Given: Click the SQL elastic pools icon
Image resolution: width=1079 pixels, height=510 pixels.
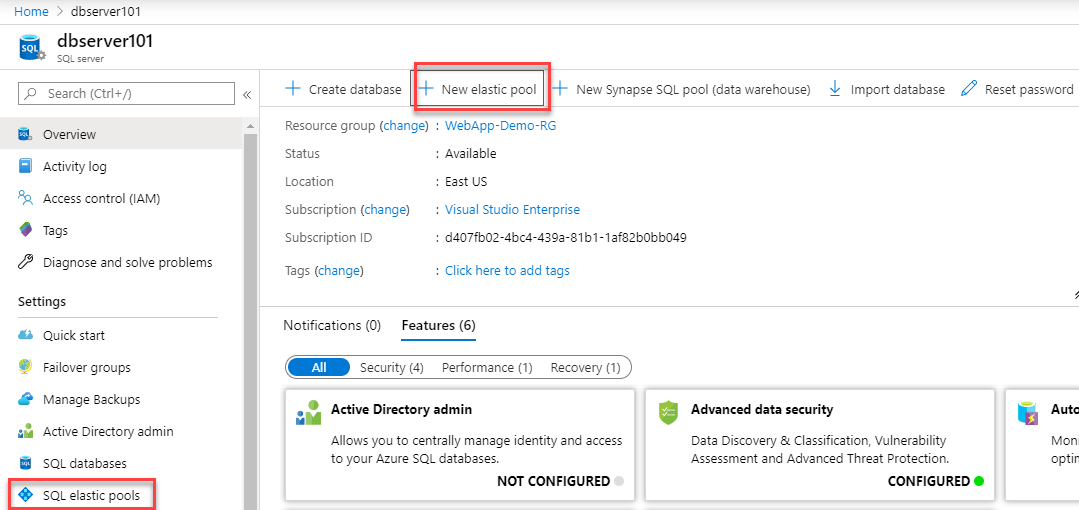Looking at the screenshot, I should tap(25, 496).
